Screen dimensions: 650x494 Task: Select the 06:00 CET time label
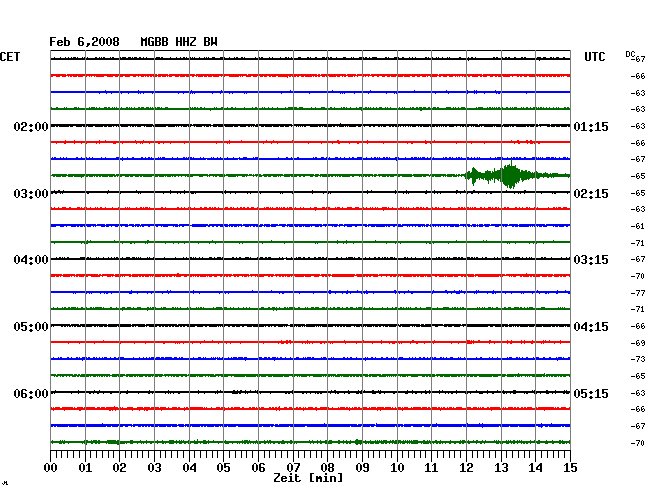pos(31,393)
